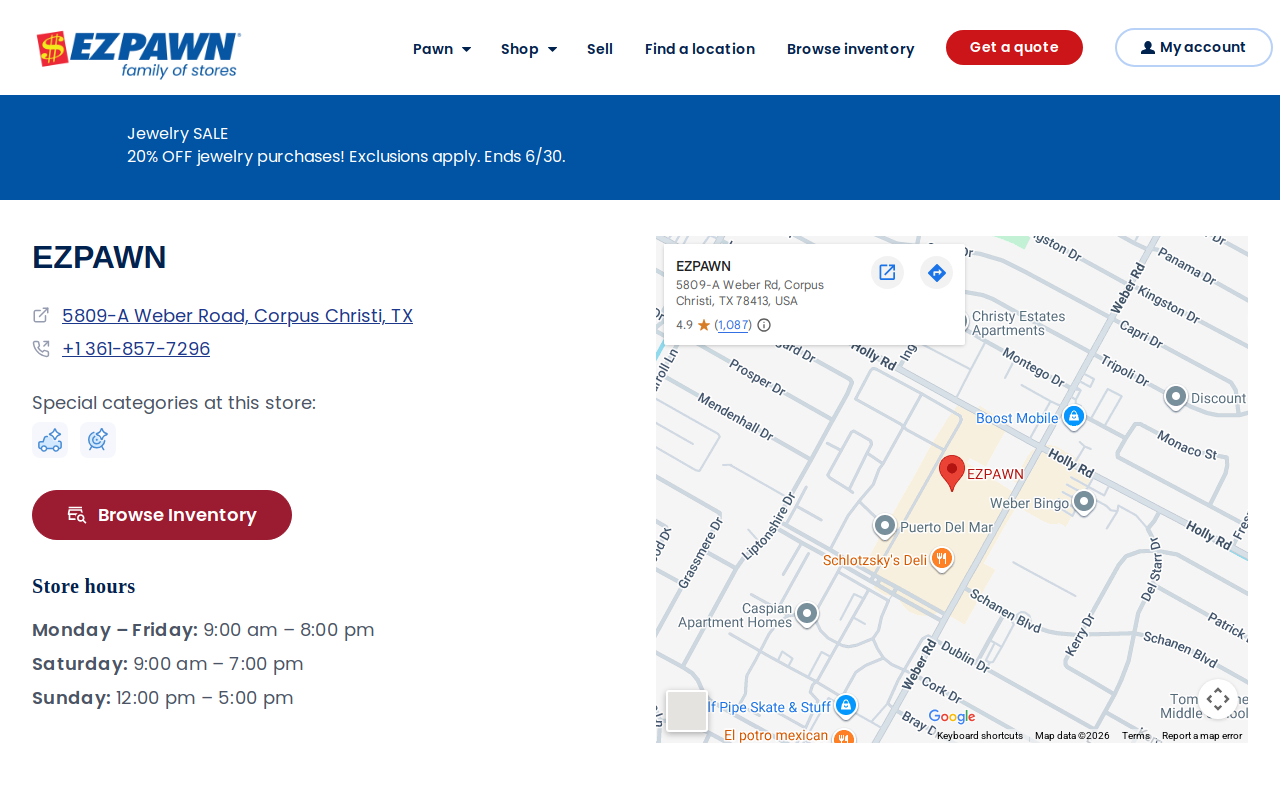1280x800 pixels.
Task: Click the Saturday hours line
Action: tap(167, 664)
